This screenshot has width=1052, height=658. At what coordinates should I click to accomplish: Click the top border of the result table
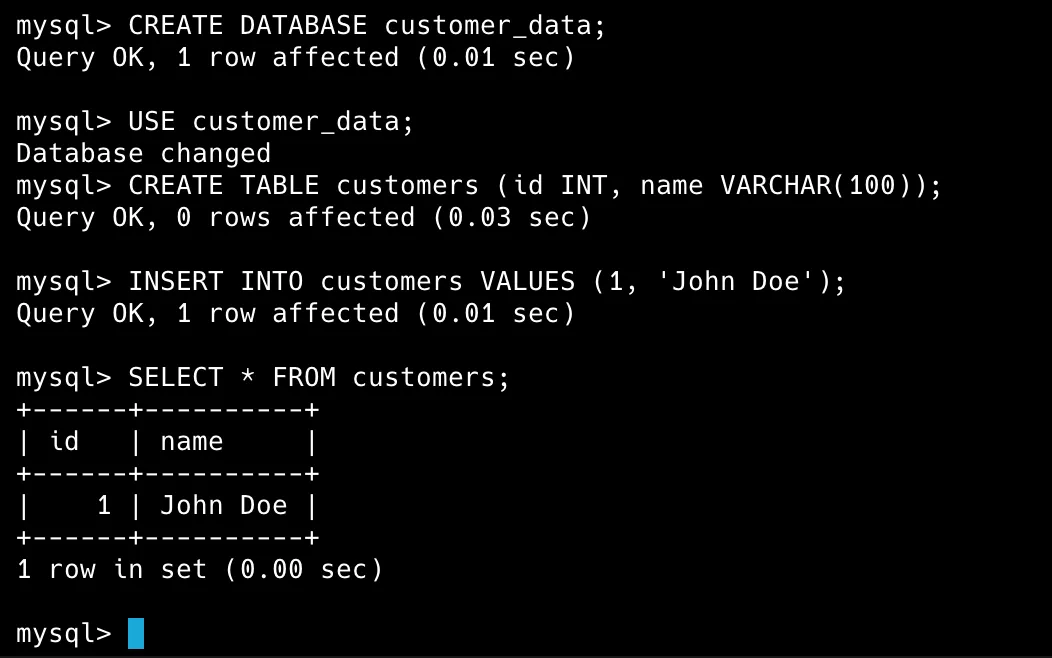168,410
